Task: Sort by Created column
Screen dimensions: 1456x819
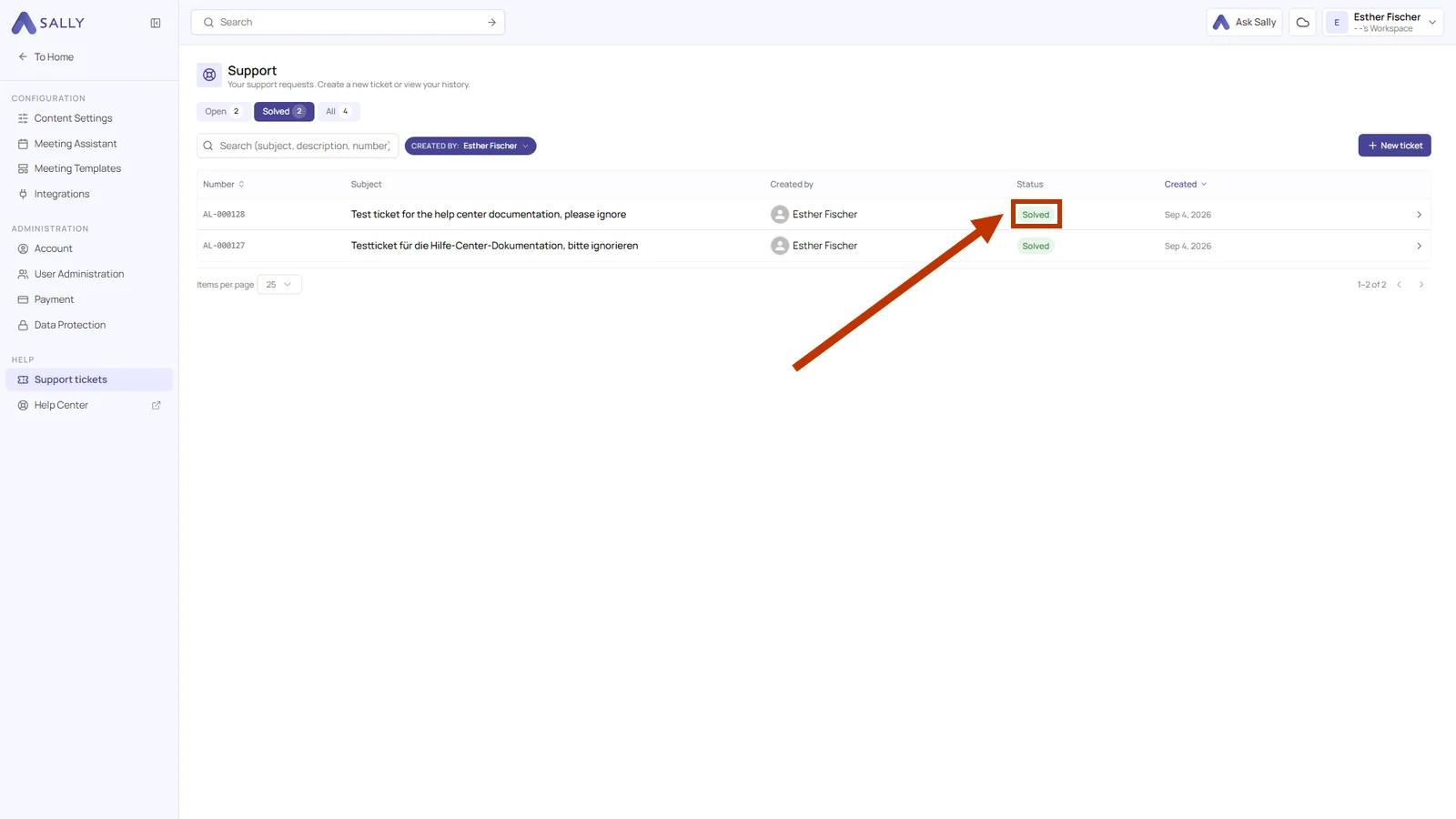Action: point(1186,184)
